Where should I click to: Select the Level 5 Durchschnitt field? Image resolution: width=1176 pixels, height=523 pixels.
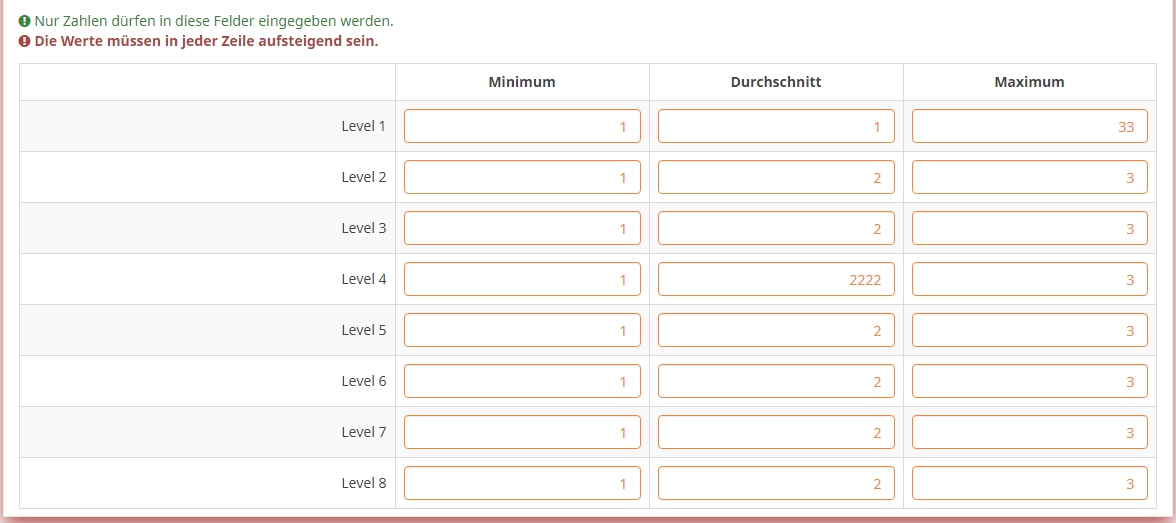(x=776, y=330)
